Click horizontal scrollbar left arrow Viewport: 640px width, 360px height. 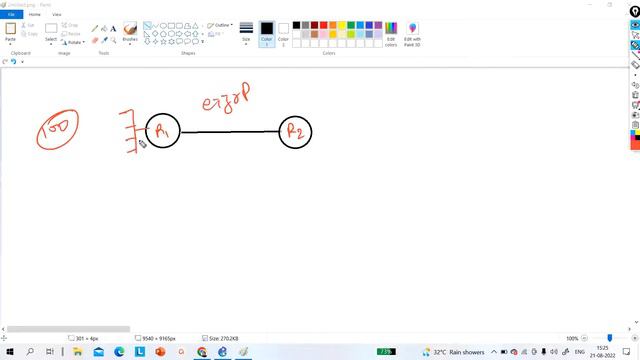tap(3, 329)
